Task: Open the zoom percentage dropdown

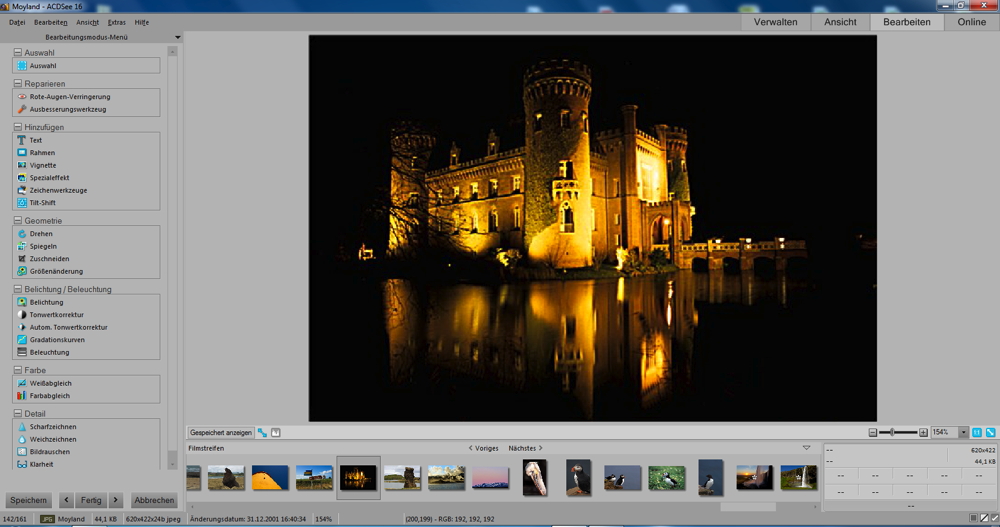Action: pyautogui.click(x=963, y=433)
